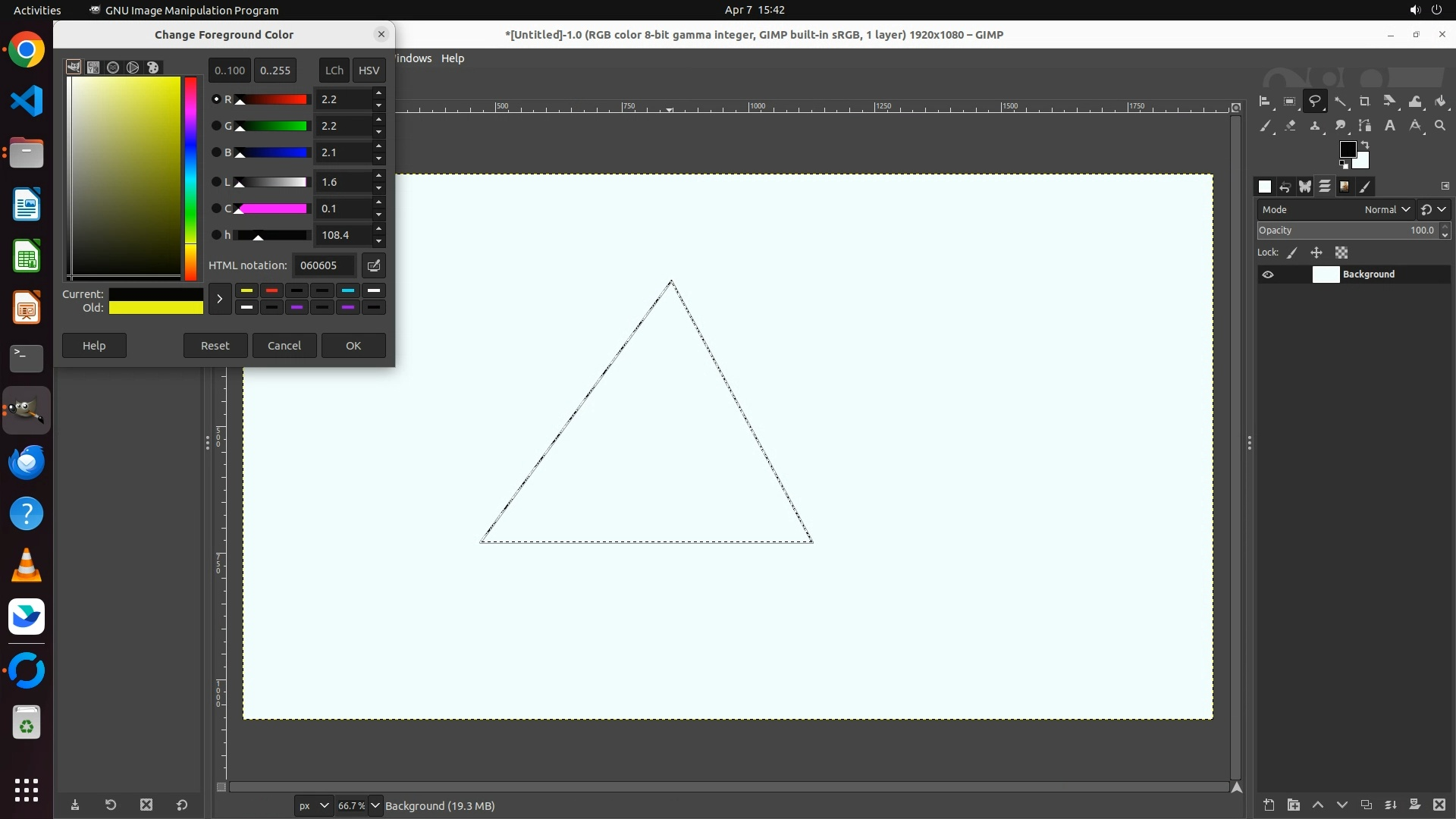
Task: Open the Help menu
Action: click(x=453, y=58)
